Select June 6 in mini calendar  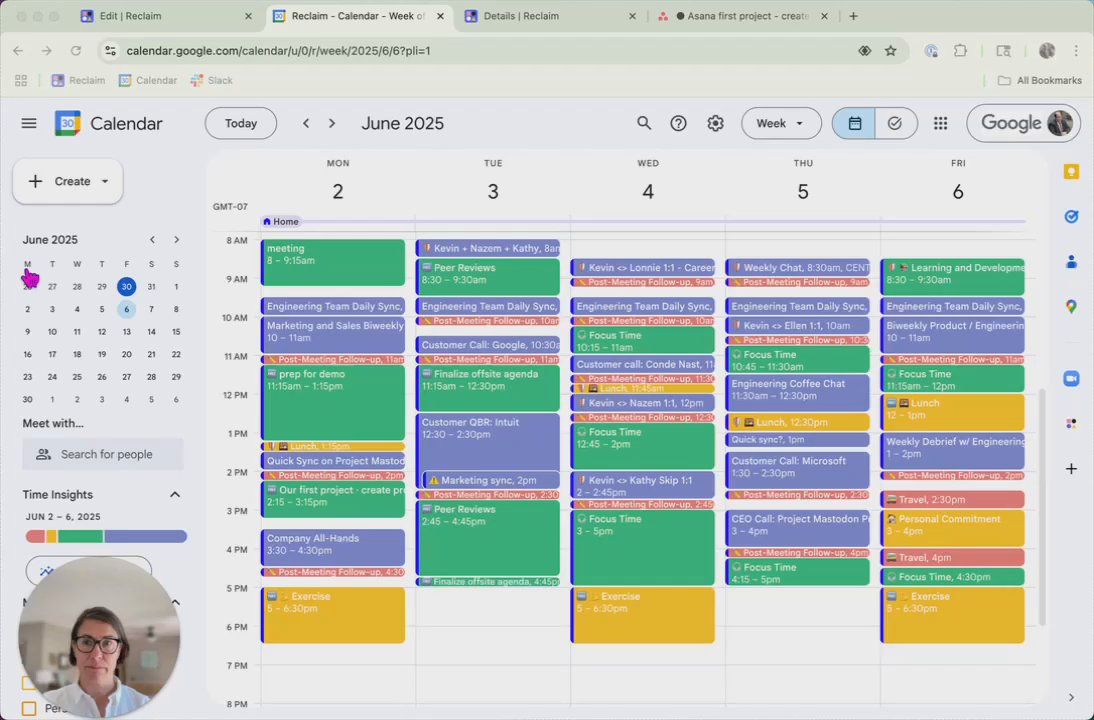point(126,309)
